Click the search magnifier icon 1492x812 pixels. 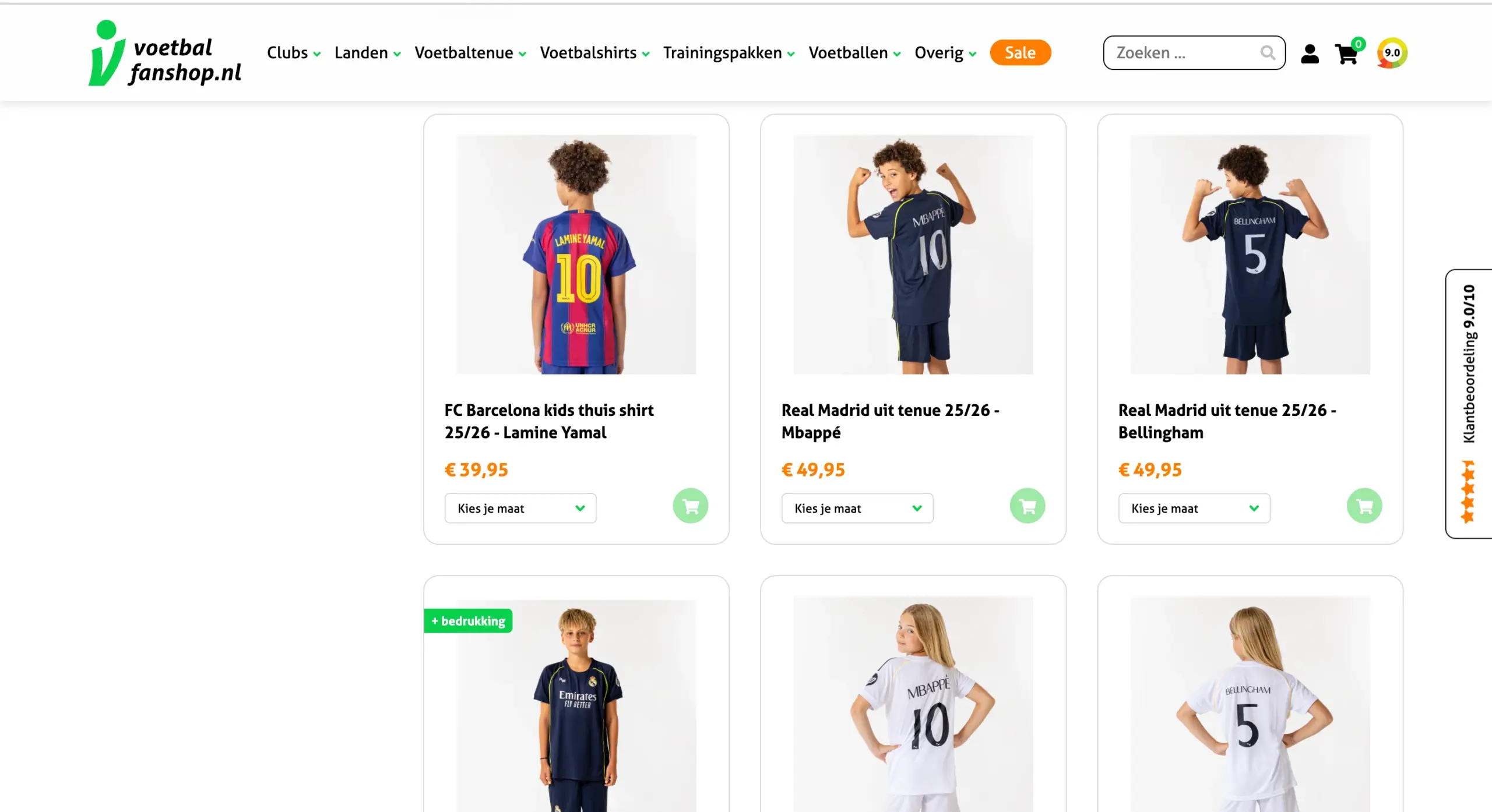(x=1268, y=53)
